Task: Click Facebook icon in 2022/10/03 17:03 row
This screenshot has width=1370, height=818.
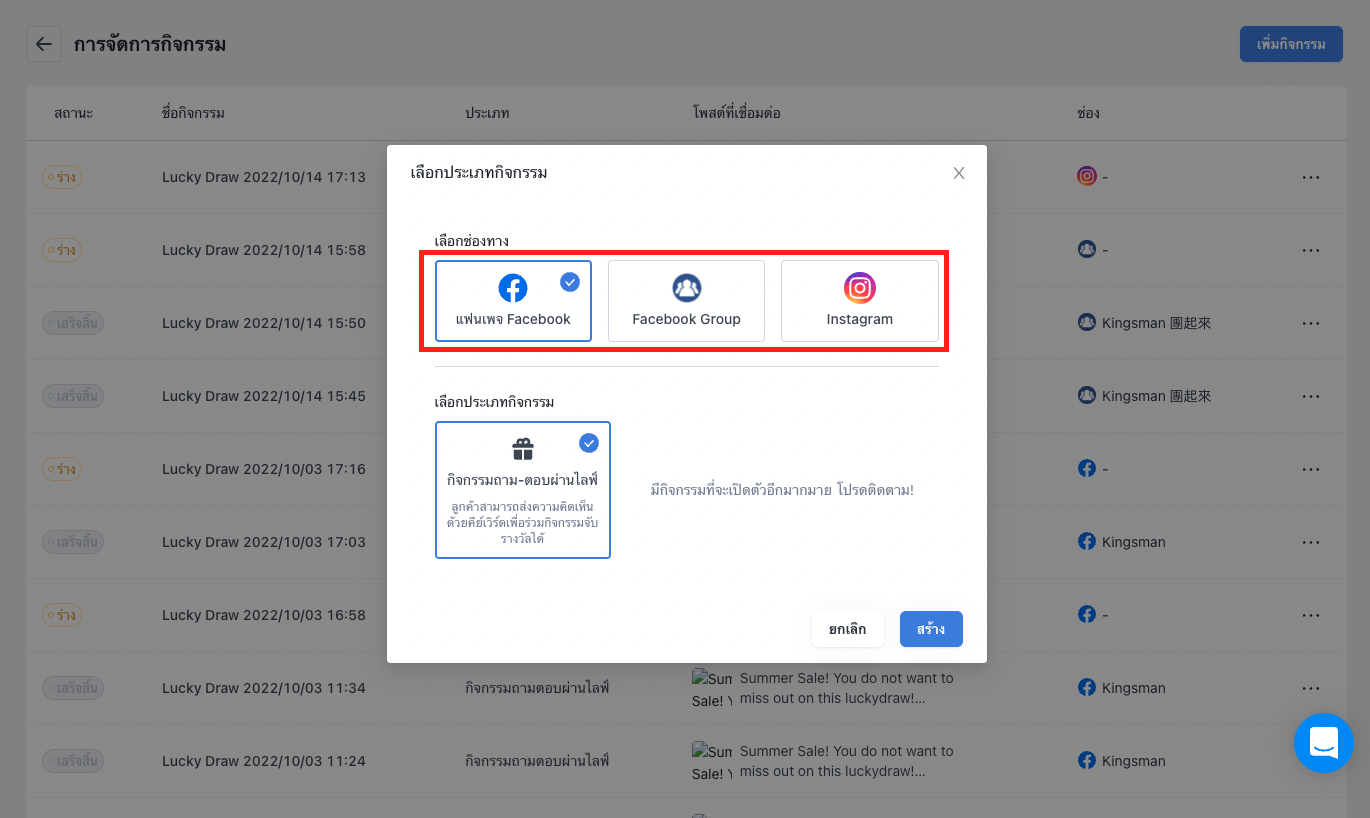Action: point(1087,541)
